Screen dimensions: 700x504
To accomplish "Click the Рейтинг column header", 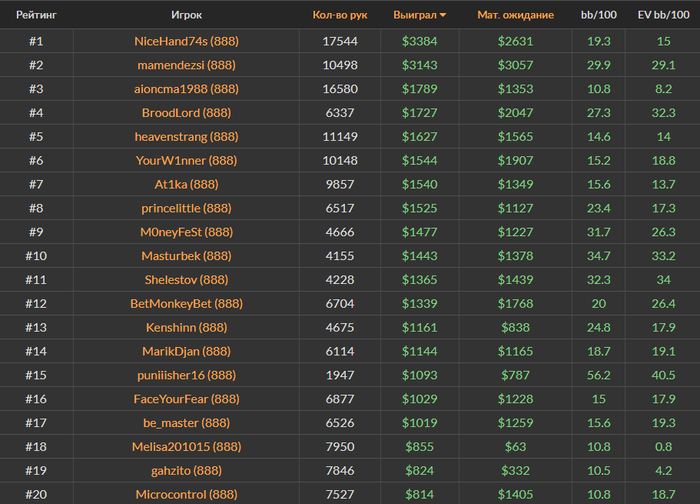I will (x=36, y=15).
